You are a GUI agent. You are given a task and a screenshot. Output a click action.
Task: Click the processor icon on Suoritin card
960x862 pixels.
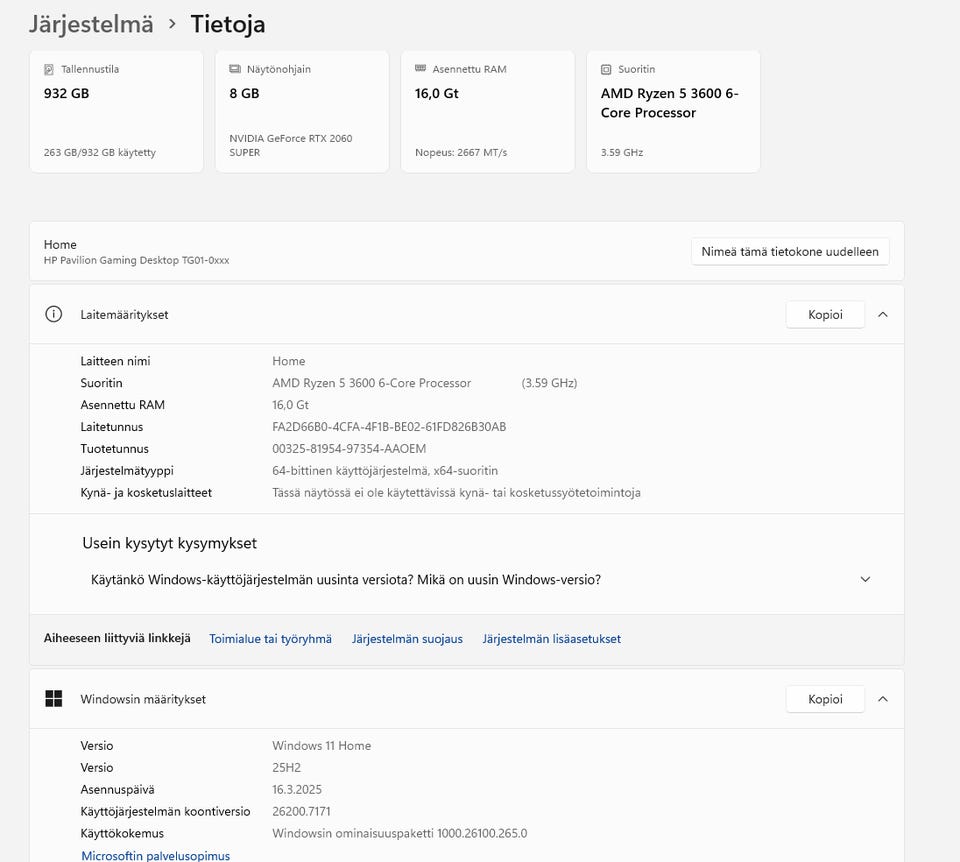(606, 70)
